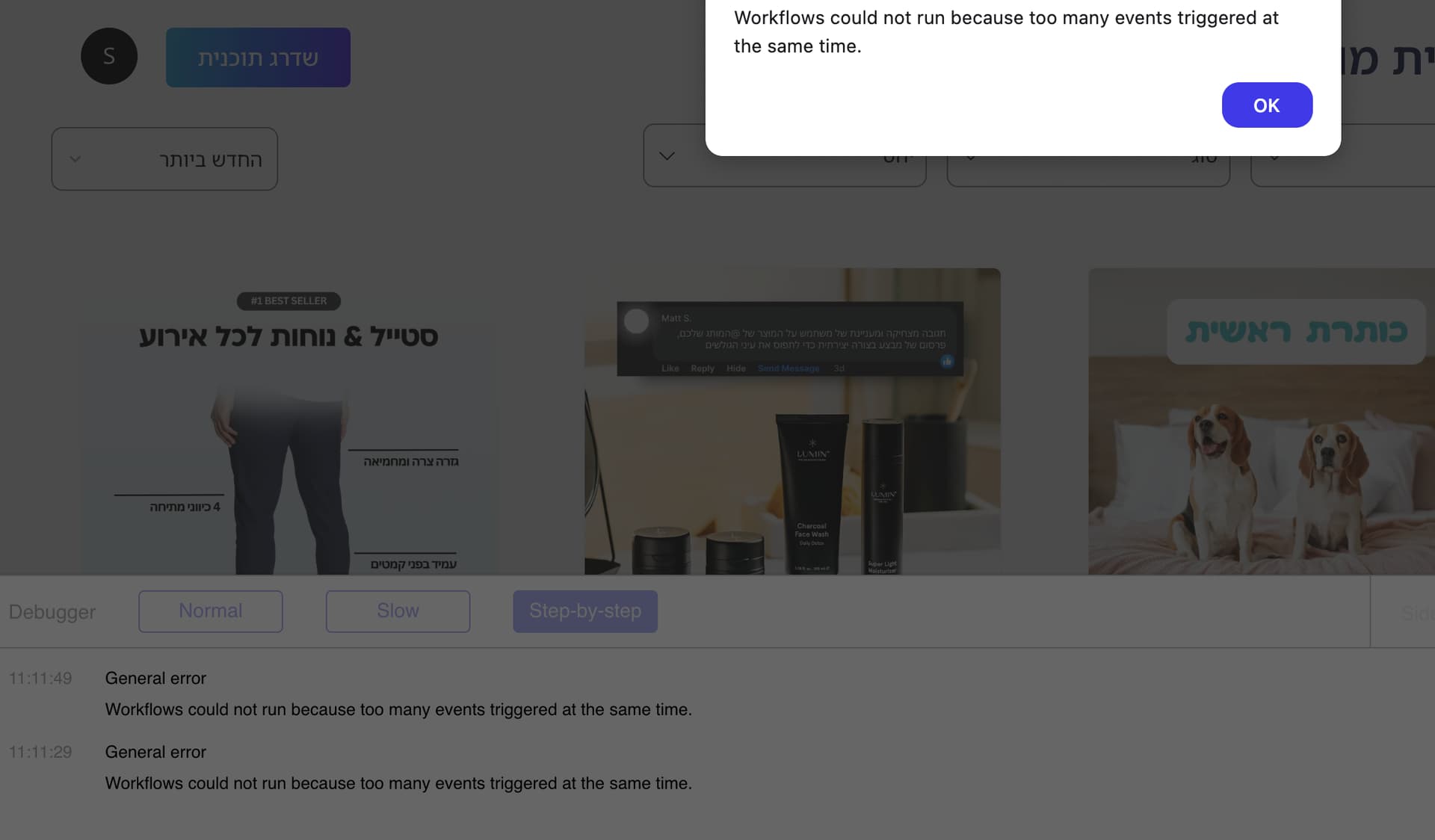Toggle the Step-by-step debugger mode
Image resolution: width=1435 pixels, height=840 pixels.
[585, 611]
